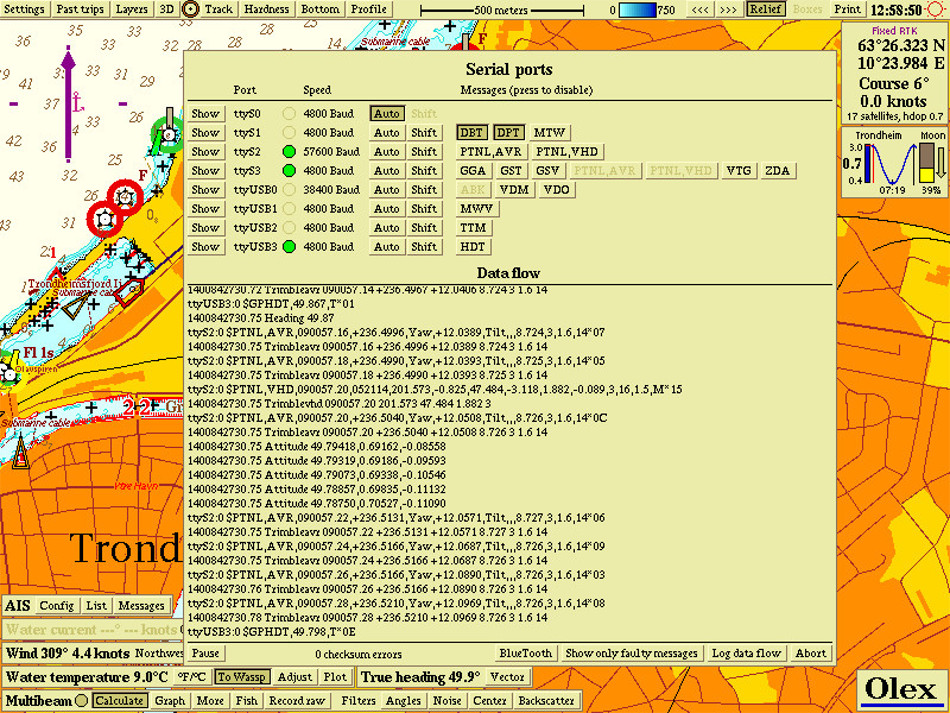Viewport: 950px width, 713px height.
Task: Pause the data flow
Action: [x=206, y=653]
